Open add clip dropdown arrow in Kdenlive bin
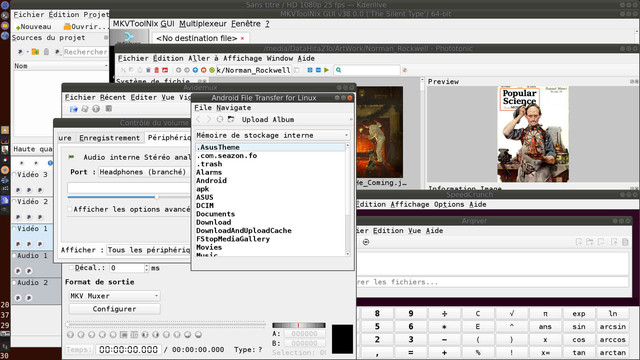640x360 pixels. [x=27, y=52]
